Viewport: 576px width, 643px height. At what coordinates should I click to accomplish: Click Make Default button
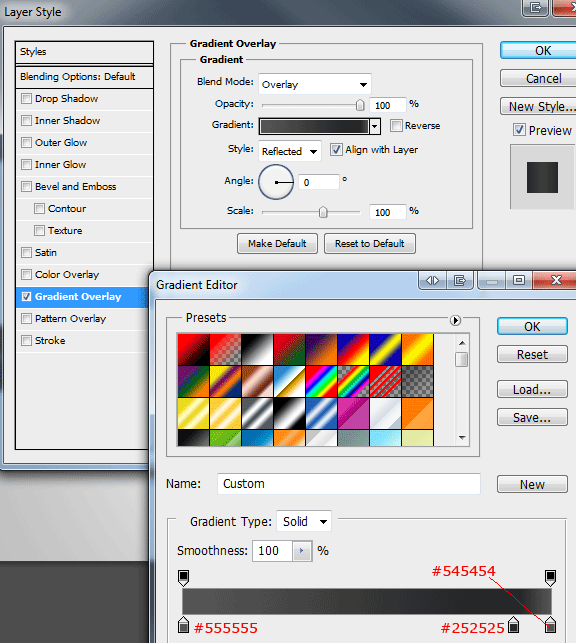click(x=277, y=244)
